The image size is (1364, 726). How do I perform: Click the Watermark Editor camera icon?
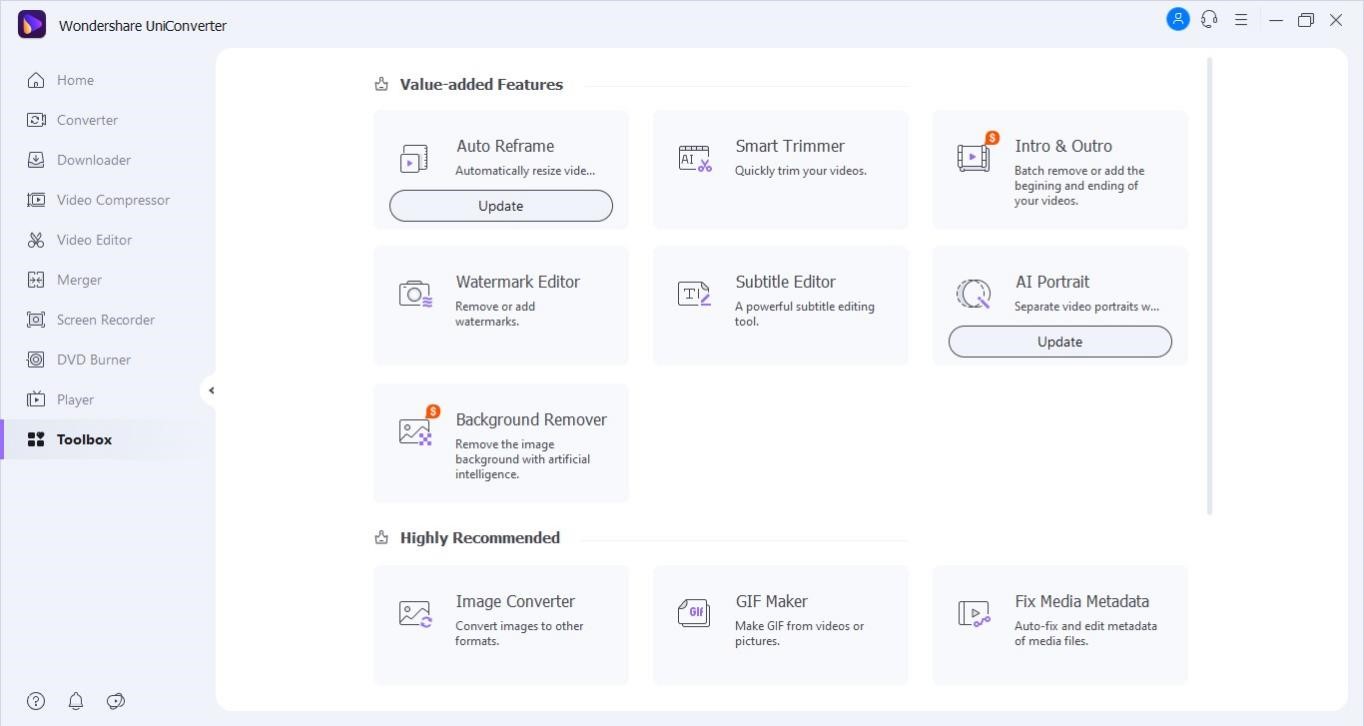coord(415,294)
